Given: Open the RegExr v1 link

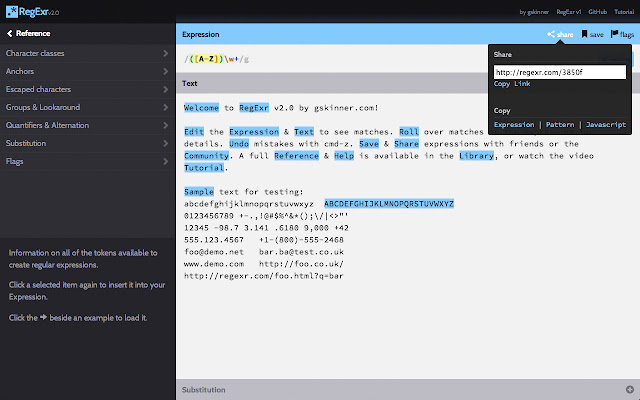Looking at the screenshot, I should pos(569,12).
